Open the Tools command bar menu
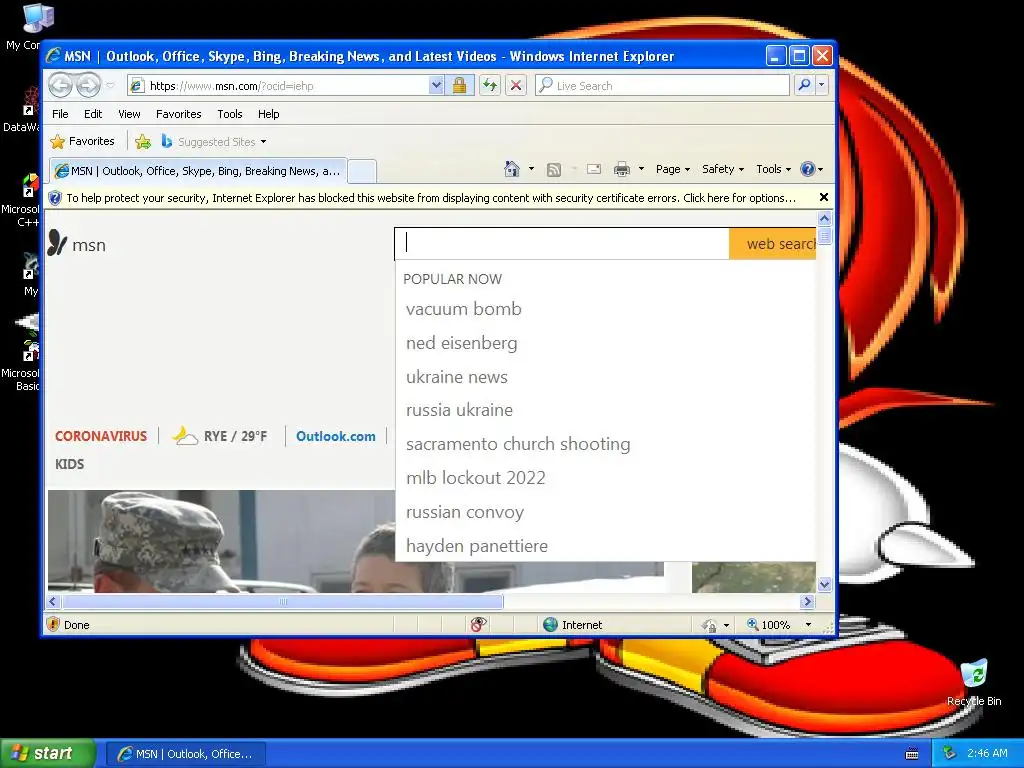The width and height of the screenshot is (1024, 768). (773, 169)
